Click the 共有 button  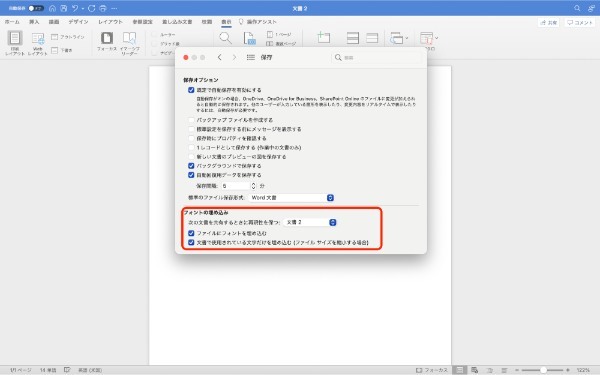[x=548, y=23]
